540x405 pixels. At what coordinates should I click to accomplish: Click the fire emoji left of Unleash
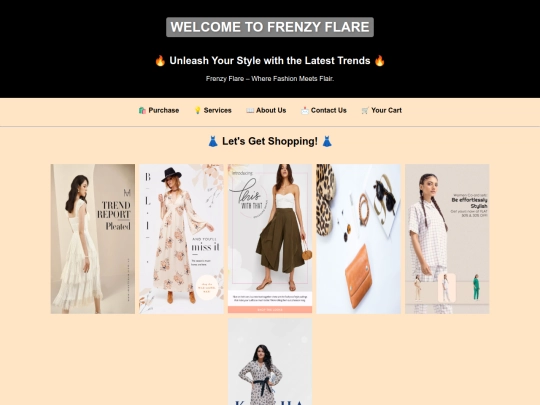[x=160, y=61]
